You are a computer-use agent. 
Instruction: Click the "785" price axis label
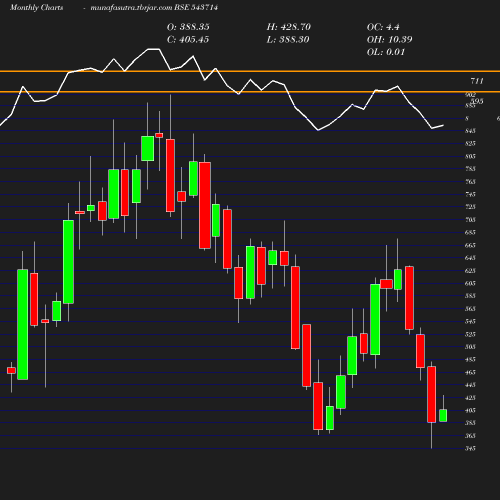[x=470, y=169]
